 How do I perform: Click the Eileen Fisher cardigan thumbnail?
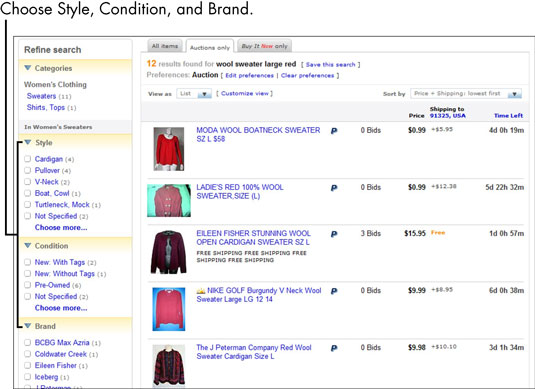169,252
